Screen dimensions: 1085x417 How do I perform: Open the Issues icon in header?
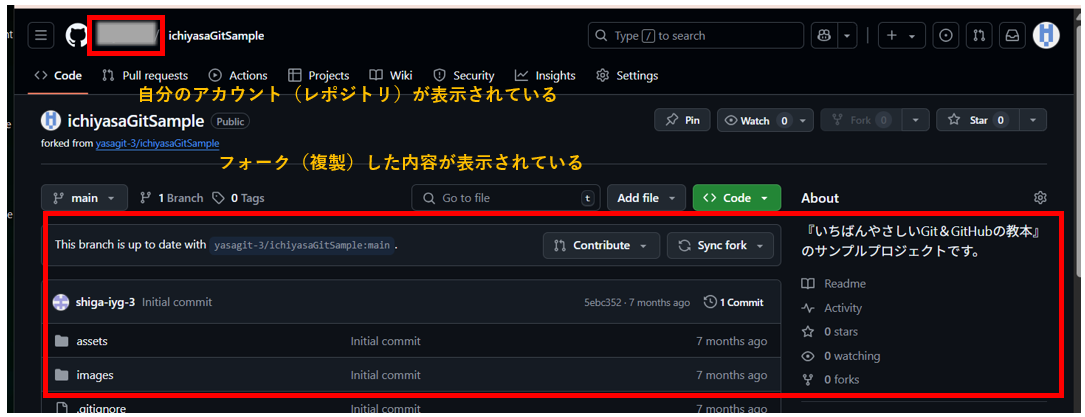pos(945,35)
